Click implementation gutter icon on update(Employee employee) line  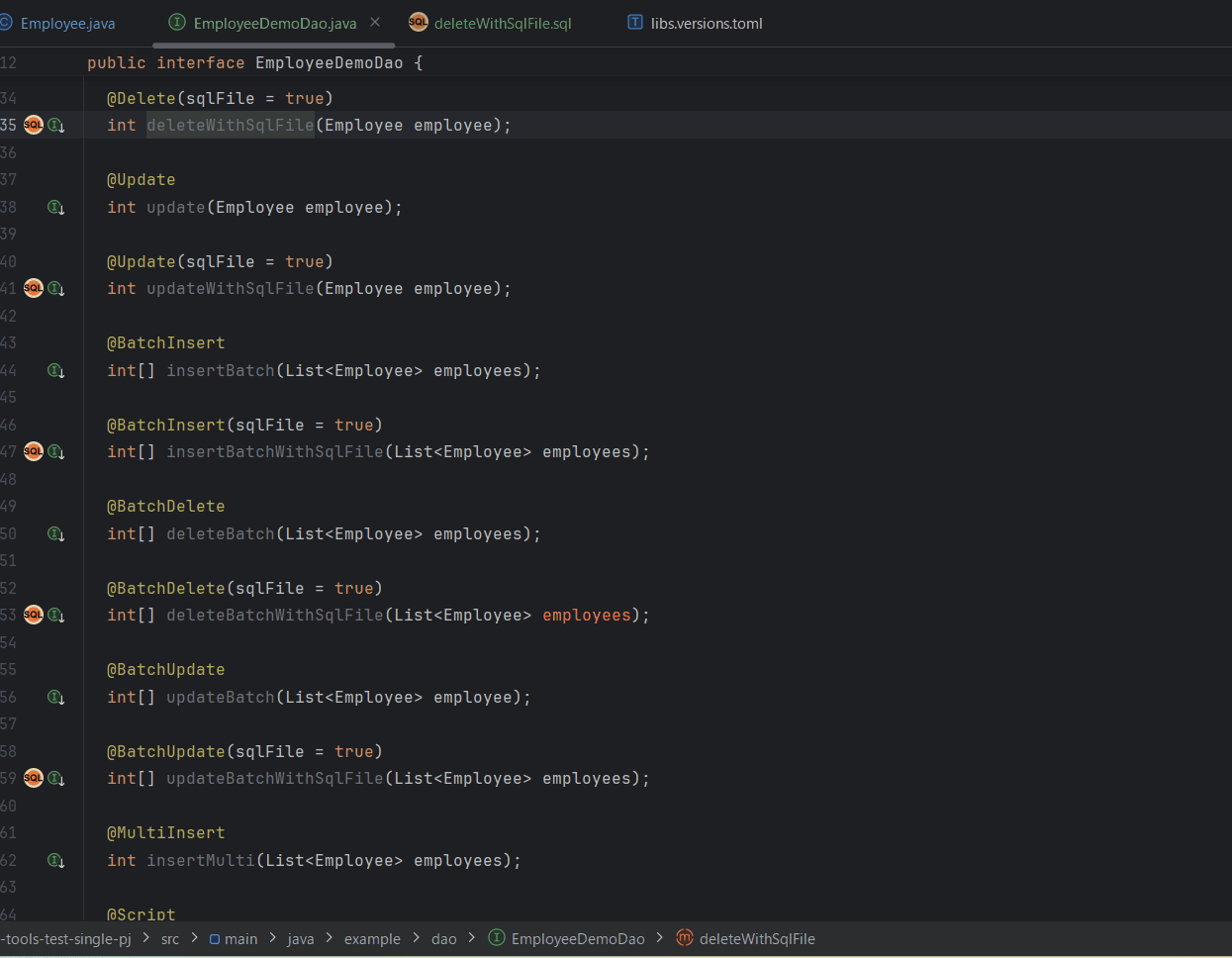point(55,207)
